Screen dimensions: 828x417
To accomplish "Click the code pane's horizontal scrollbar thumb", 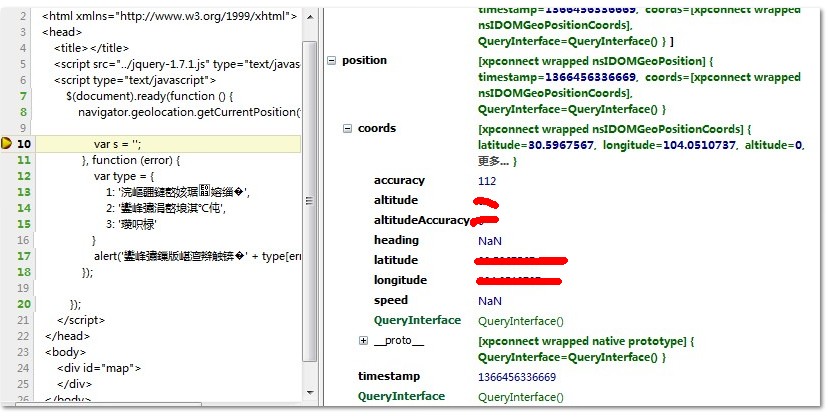I will pos(108,405).
